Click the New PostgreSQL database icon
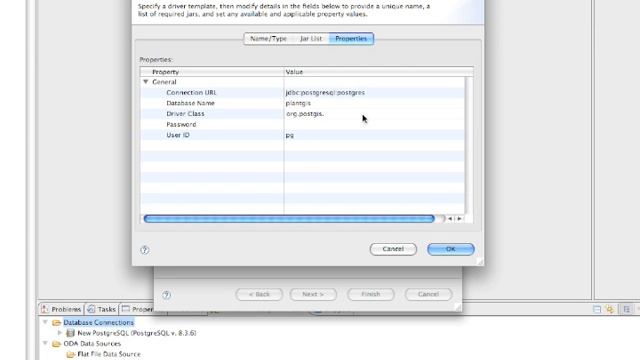 click(71, 333)
